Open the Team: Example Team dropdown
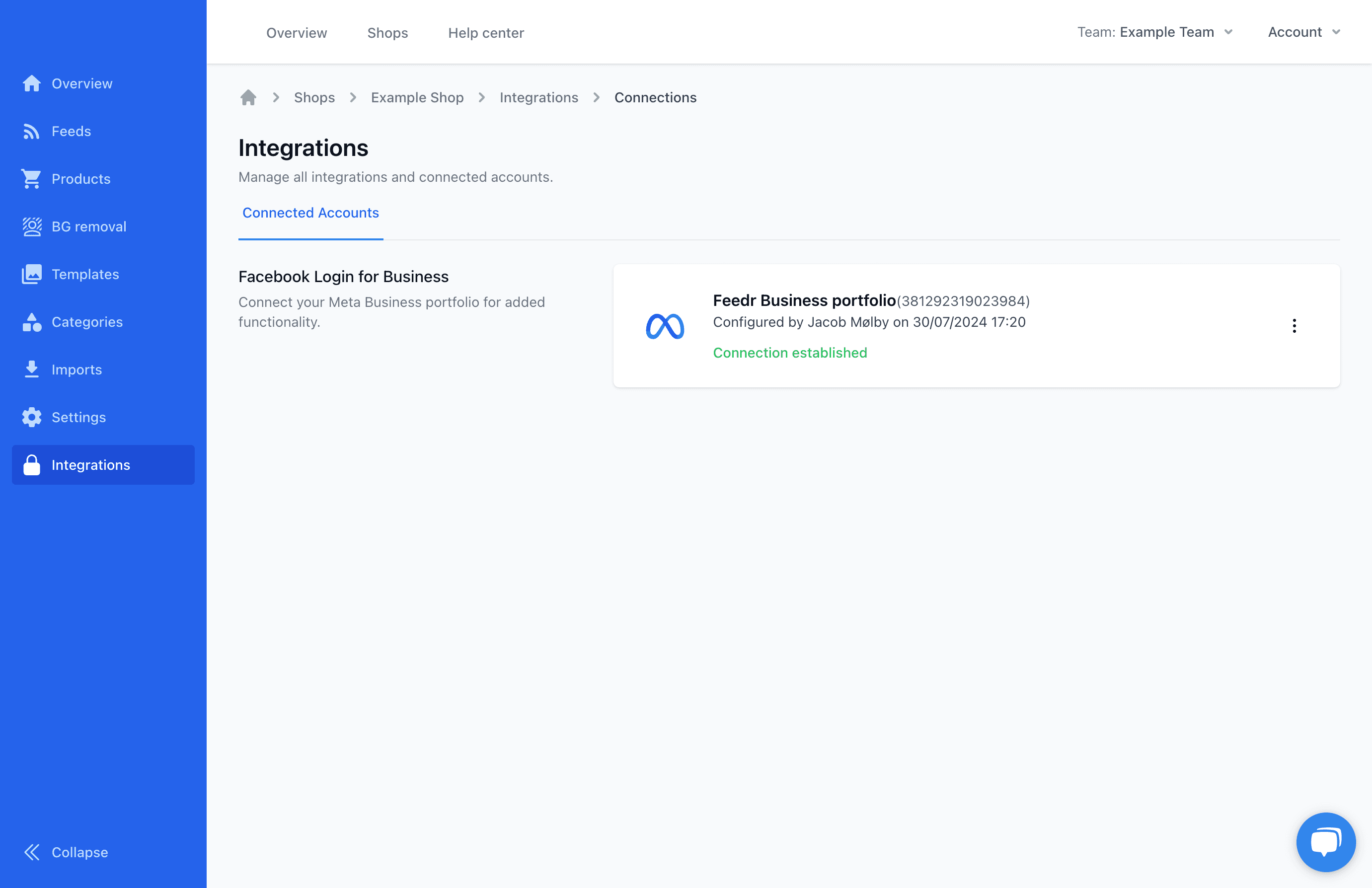1372x888 pixels. pyautogui.click(x=1155, y=32)
